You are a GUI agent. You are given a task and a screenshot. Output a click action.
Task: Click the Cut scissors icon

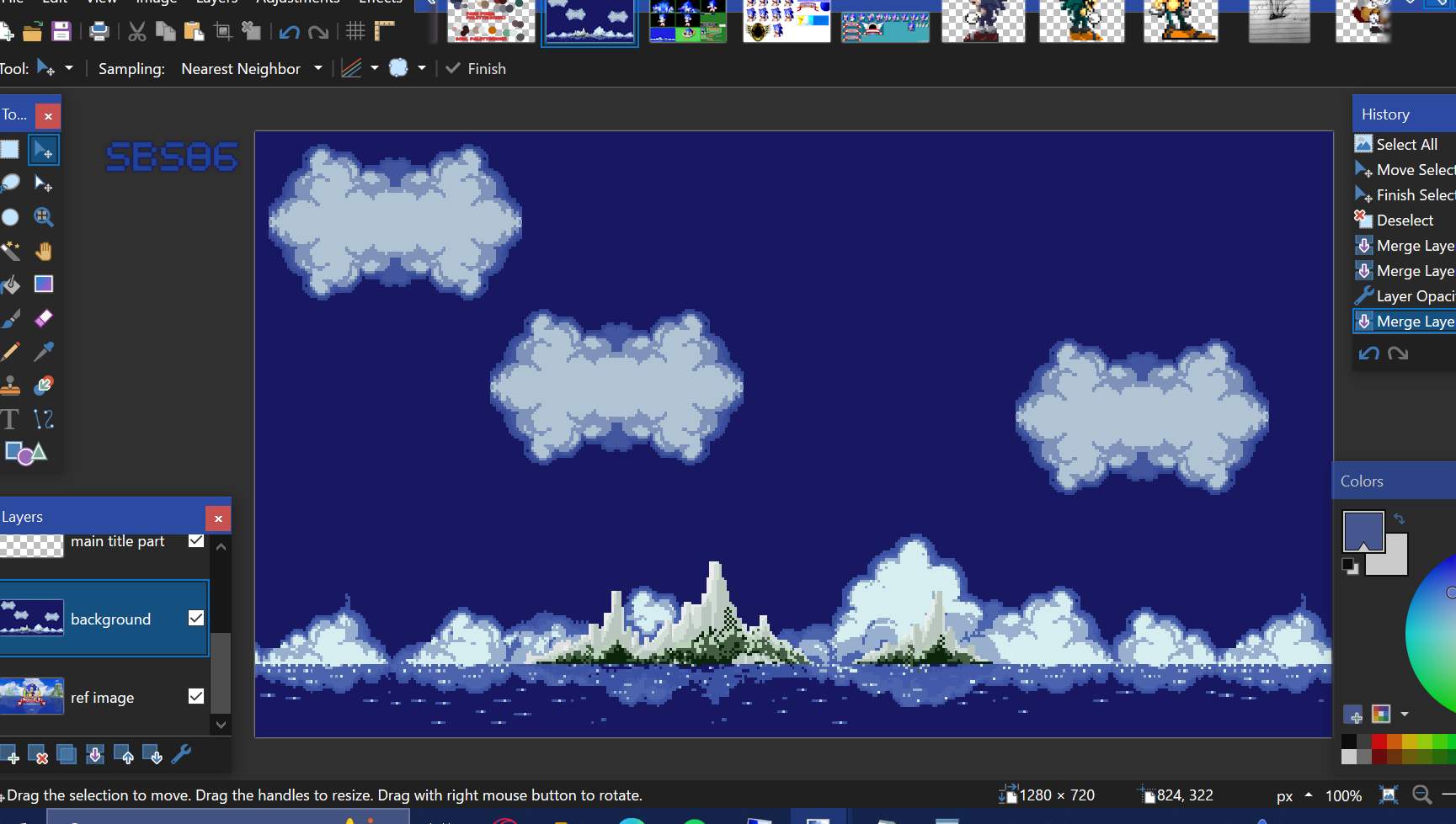pos(137,32)
